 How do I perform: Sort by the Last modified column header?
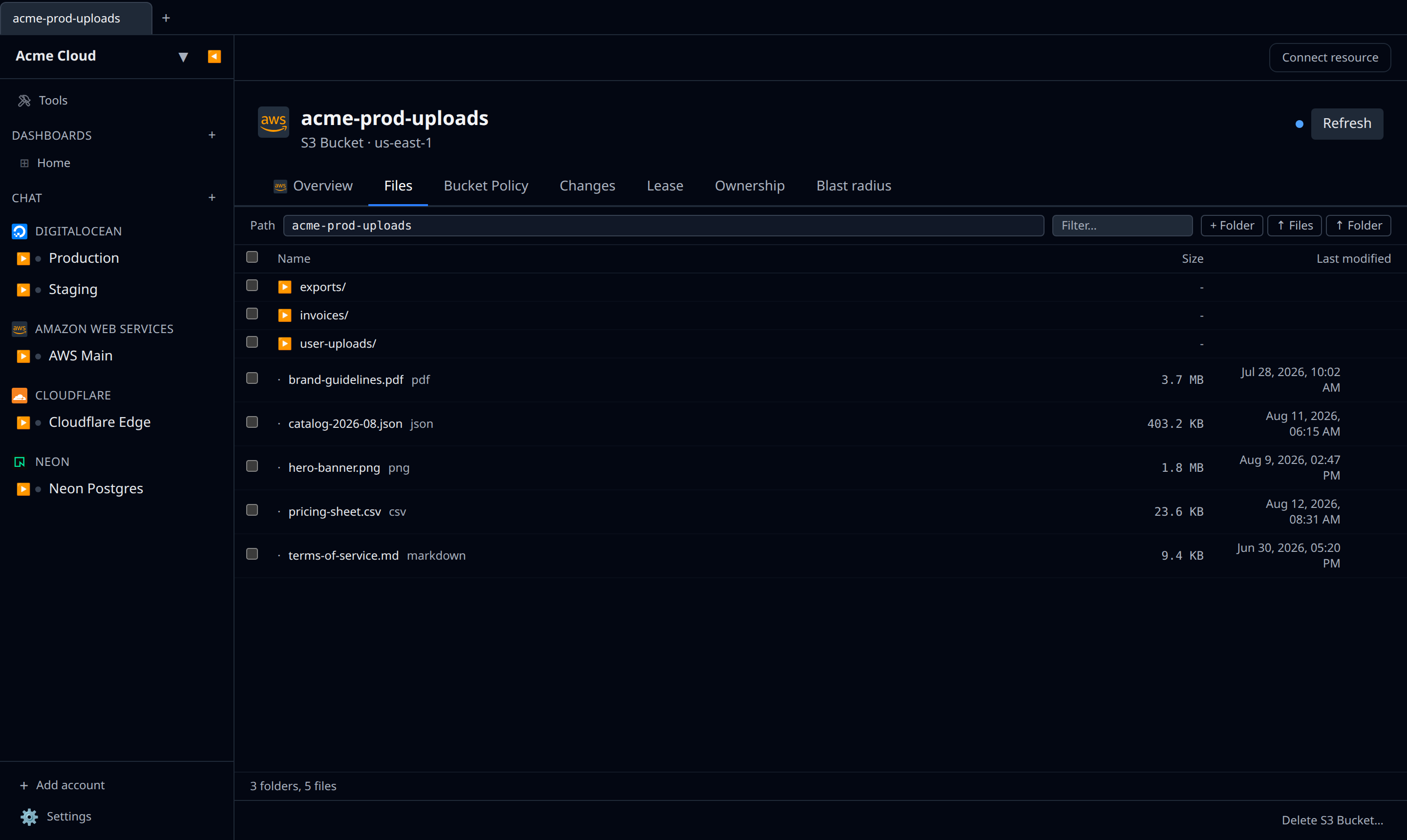(x=1353, y=259)
